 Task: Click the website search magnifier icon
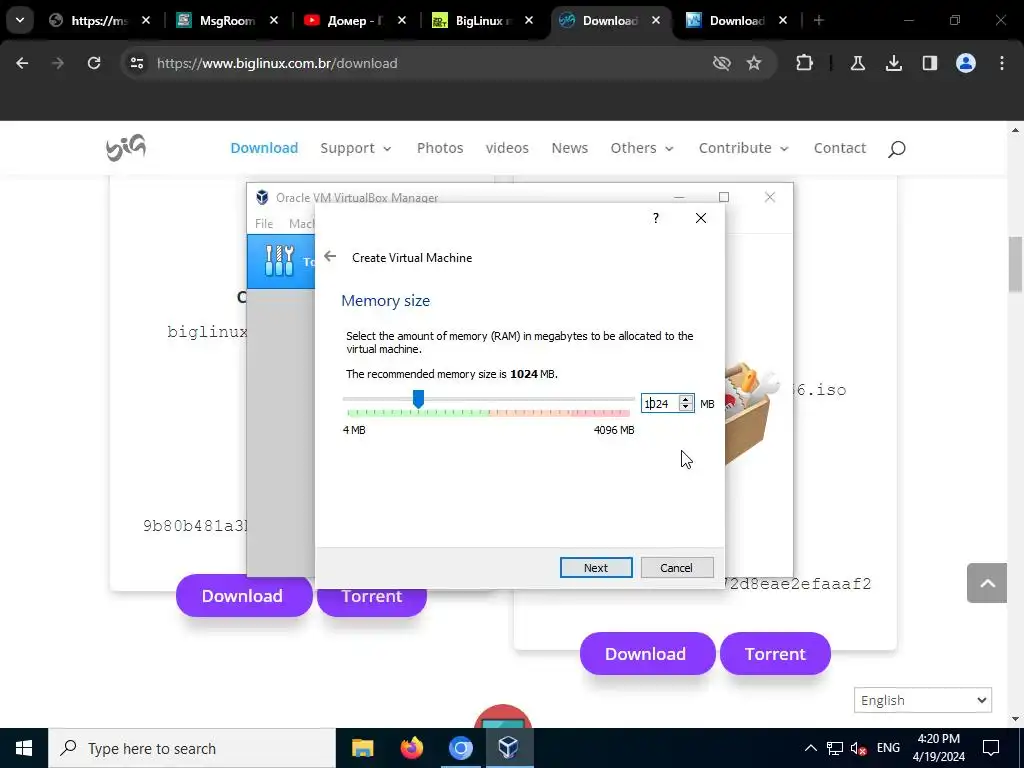pos(897,149)
